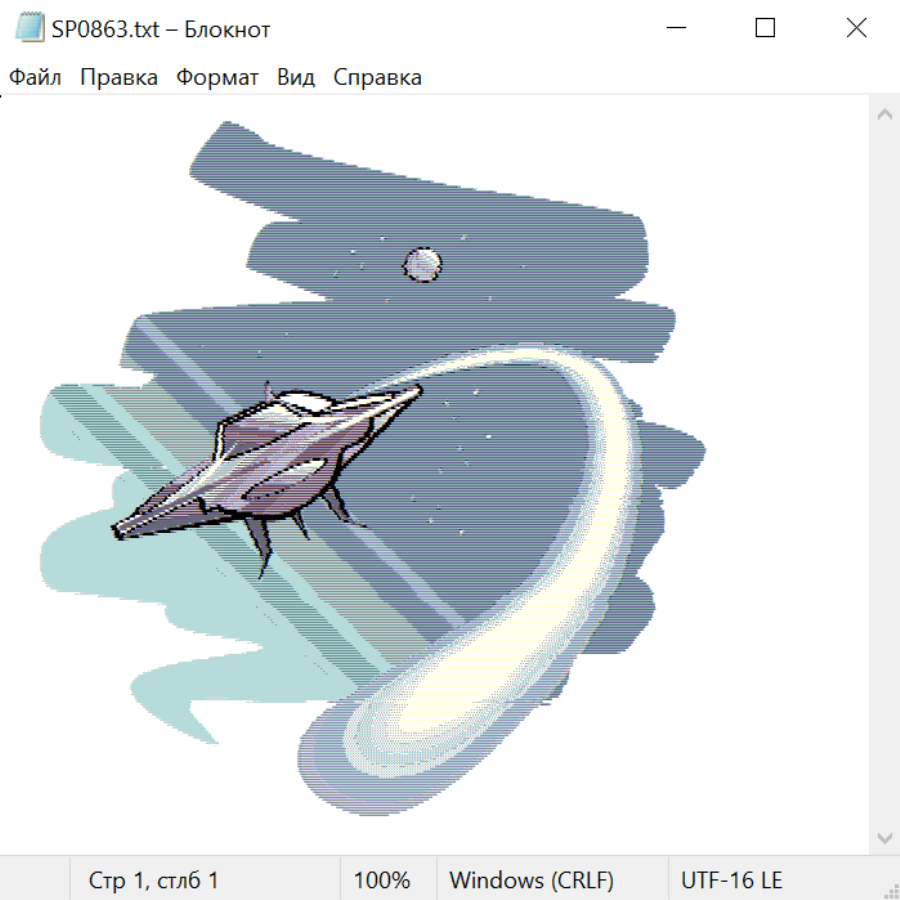Close the SP0863.txt Notepad window

coord(856,28)
